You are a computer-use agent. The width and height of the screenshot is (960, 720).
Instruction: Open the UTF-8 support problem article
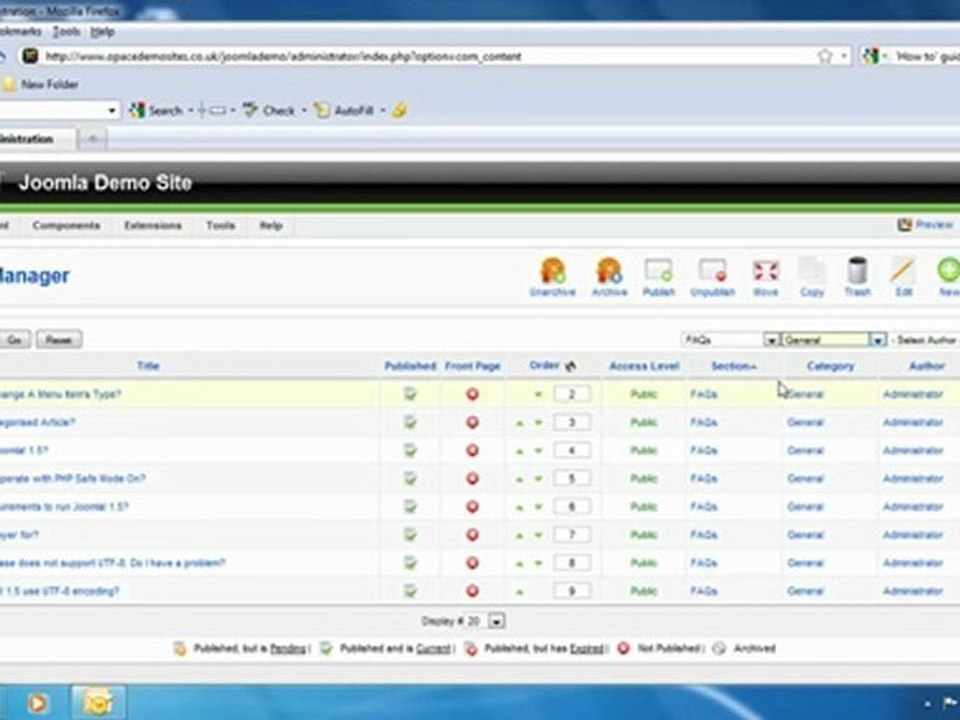point(112,563)
